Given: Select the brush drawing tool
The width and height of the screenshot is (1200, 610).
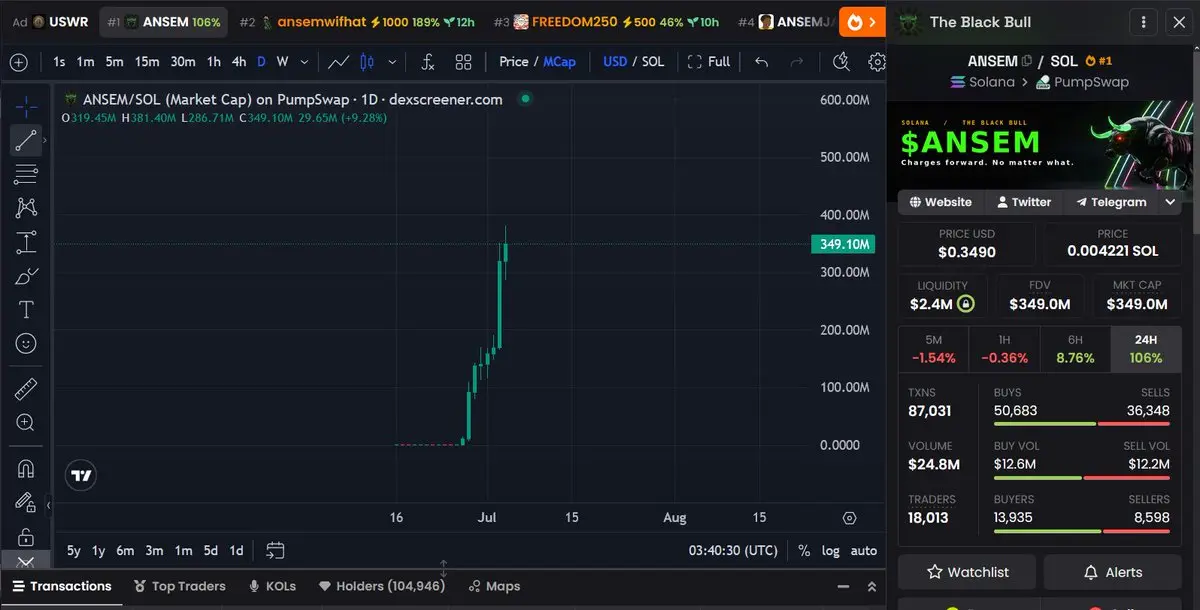Looking at the screenshot, I should click(x=26, y=276).
